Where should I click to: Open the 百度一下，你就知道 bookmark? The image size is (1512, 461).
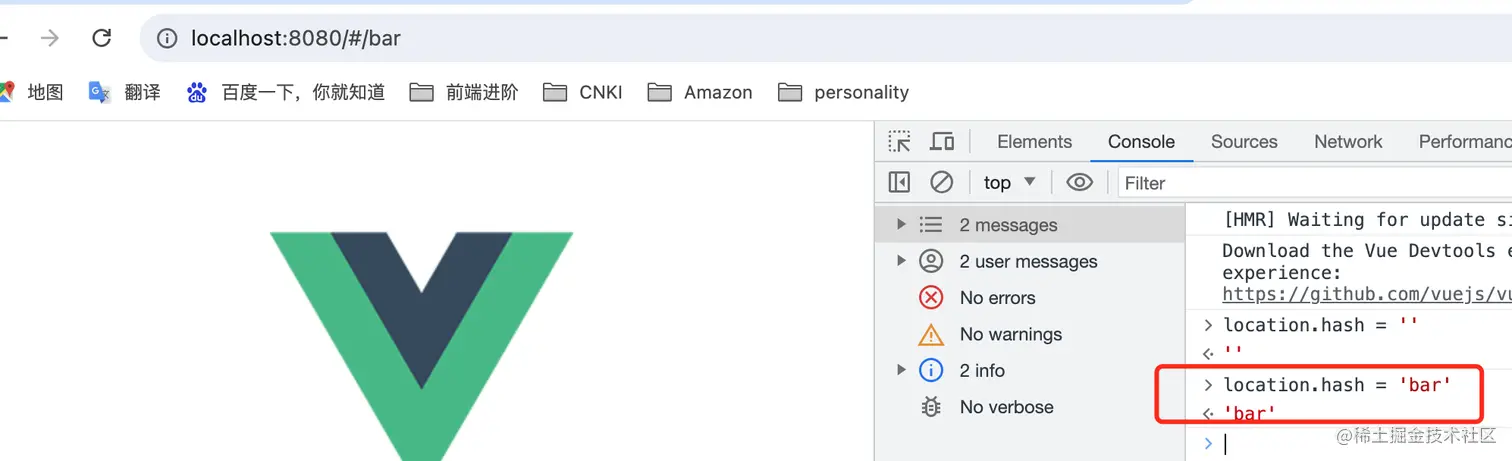pos(286,92)
